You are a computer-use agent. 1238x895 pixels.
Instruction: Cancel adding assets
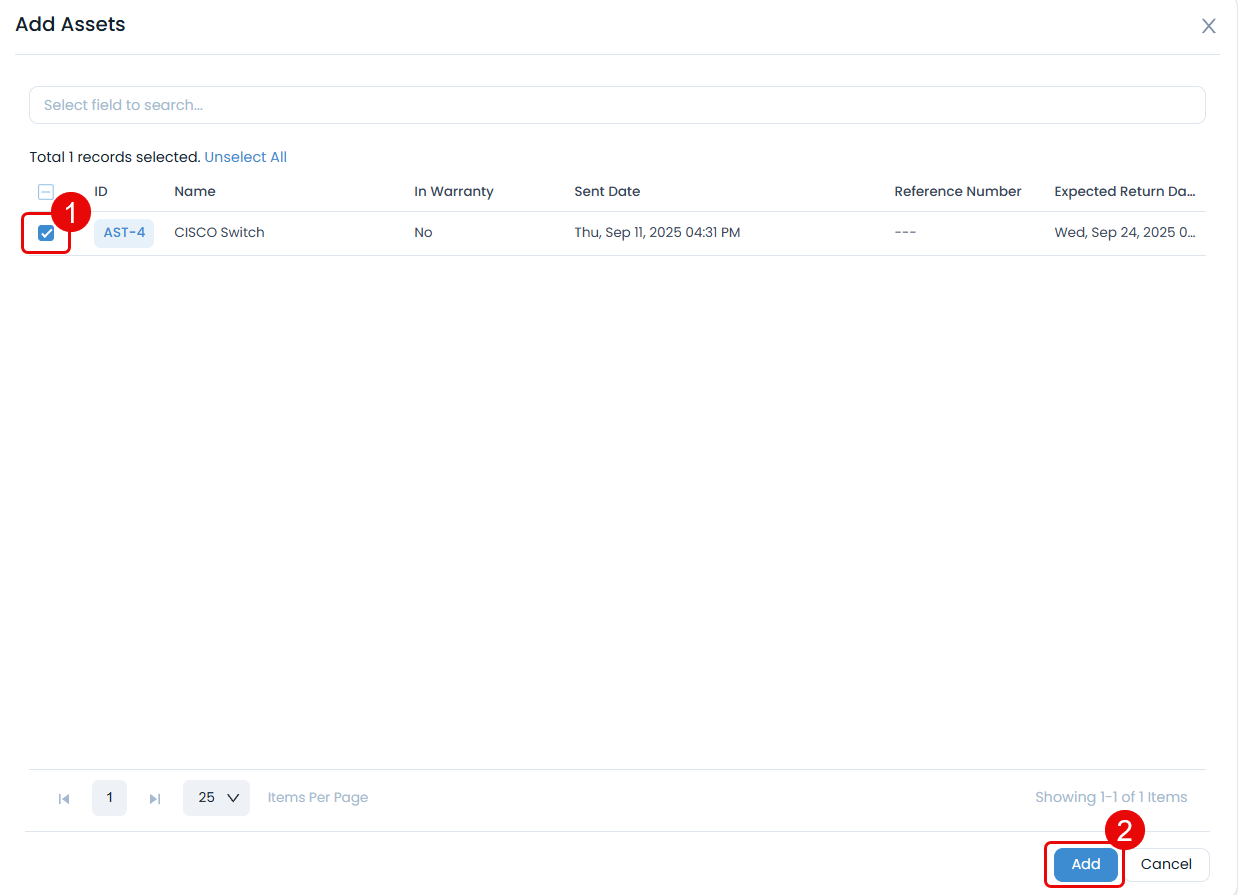[x=1166, y=864]
